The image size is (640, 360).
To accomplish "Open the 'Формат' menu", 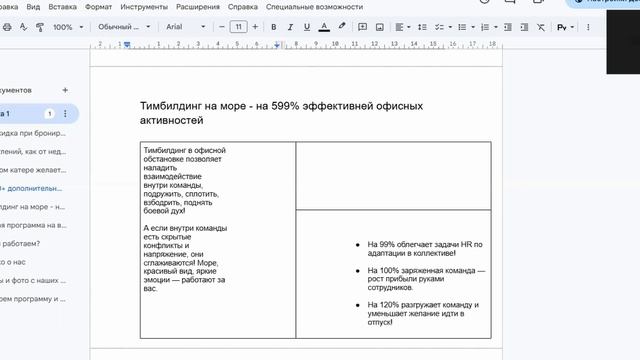I will [98, 7].
